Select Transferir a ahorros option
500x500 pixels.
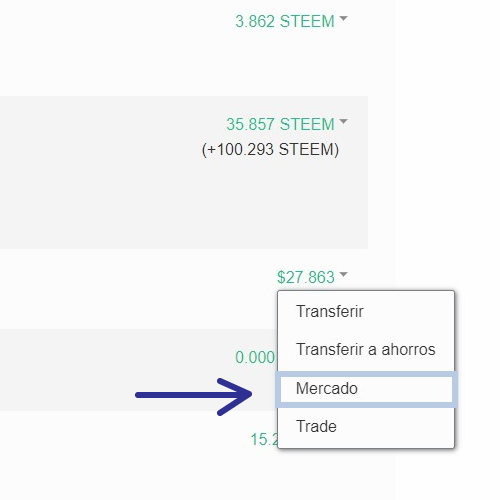tap(366, 350)
